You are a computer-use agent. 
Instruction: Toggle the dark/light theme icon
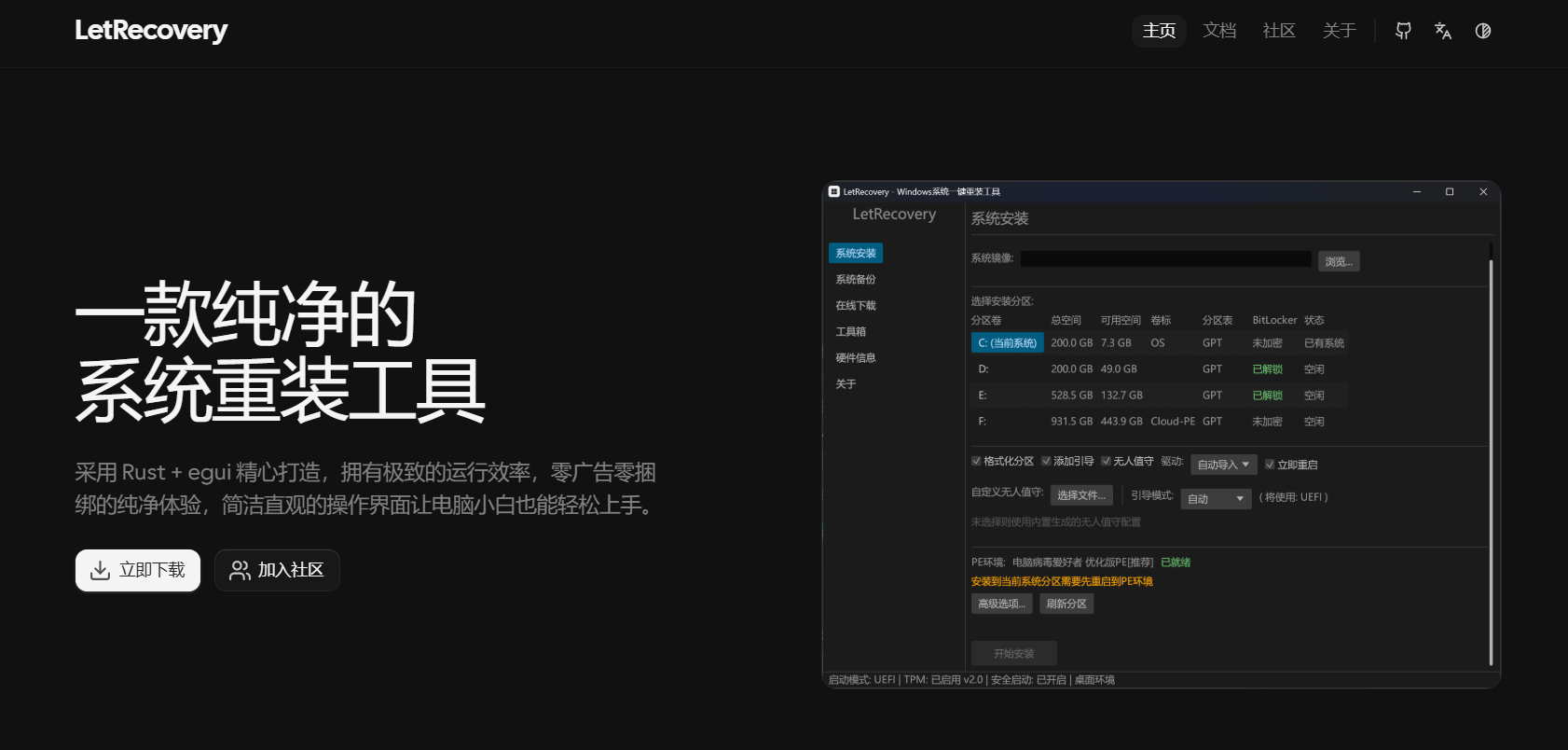1483,31
